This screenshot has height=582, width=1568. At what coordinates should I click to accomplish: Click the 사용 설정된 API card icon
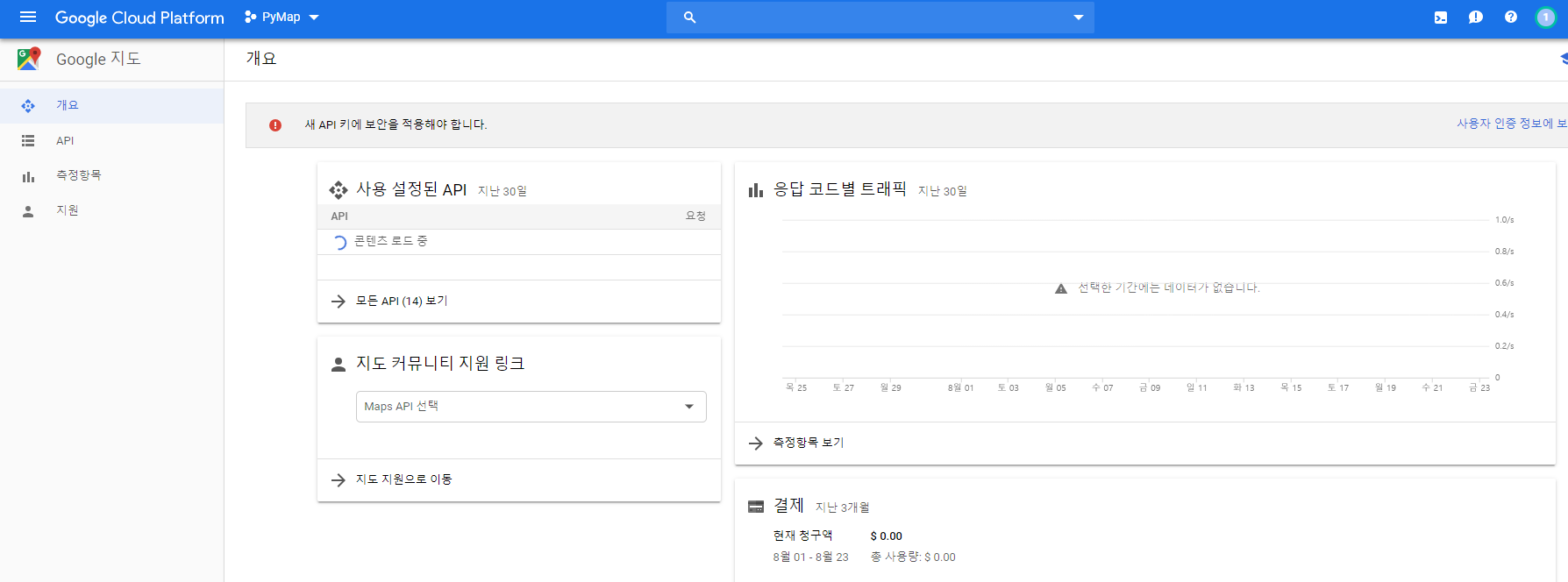coord(339,190)
